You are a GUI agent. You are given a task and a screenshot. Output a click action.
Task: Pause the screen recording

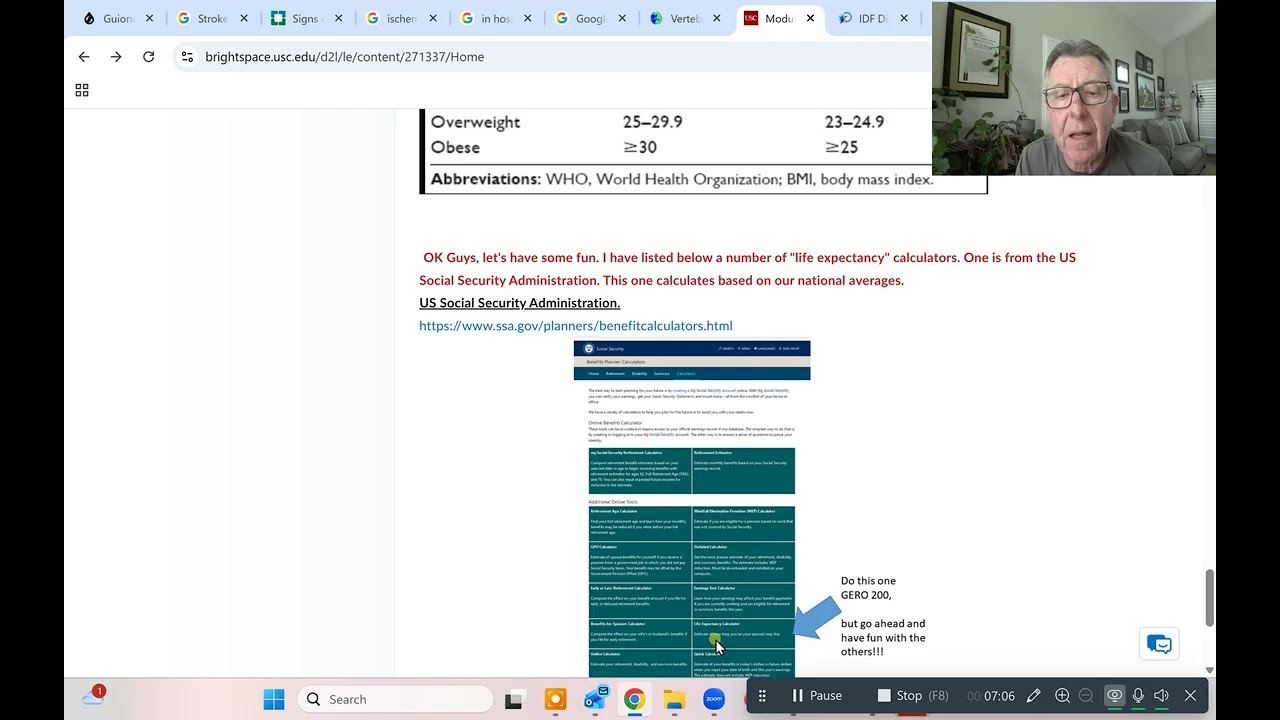tap(816, 696)
